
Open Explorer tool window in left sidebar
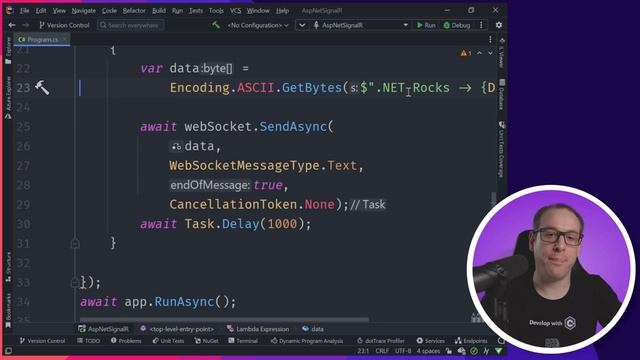9,50
